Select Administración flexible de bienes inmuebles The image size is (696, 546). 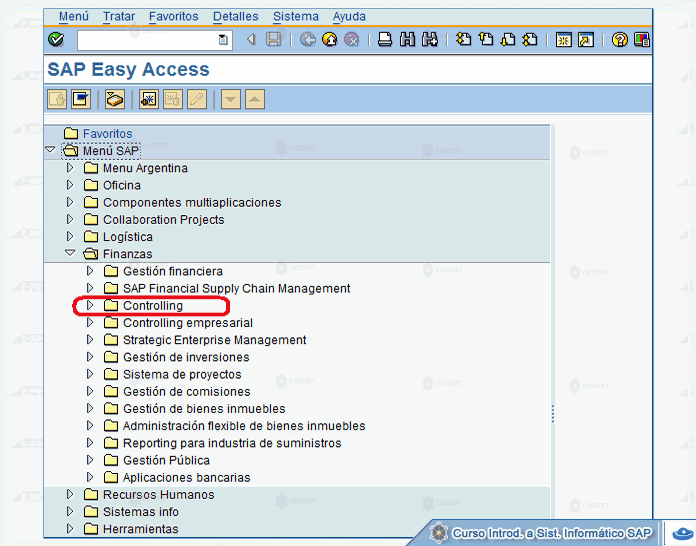(244, 426)
